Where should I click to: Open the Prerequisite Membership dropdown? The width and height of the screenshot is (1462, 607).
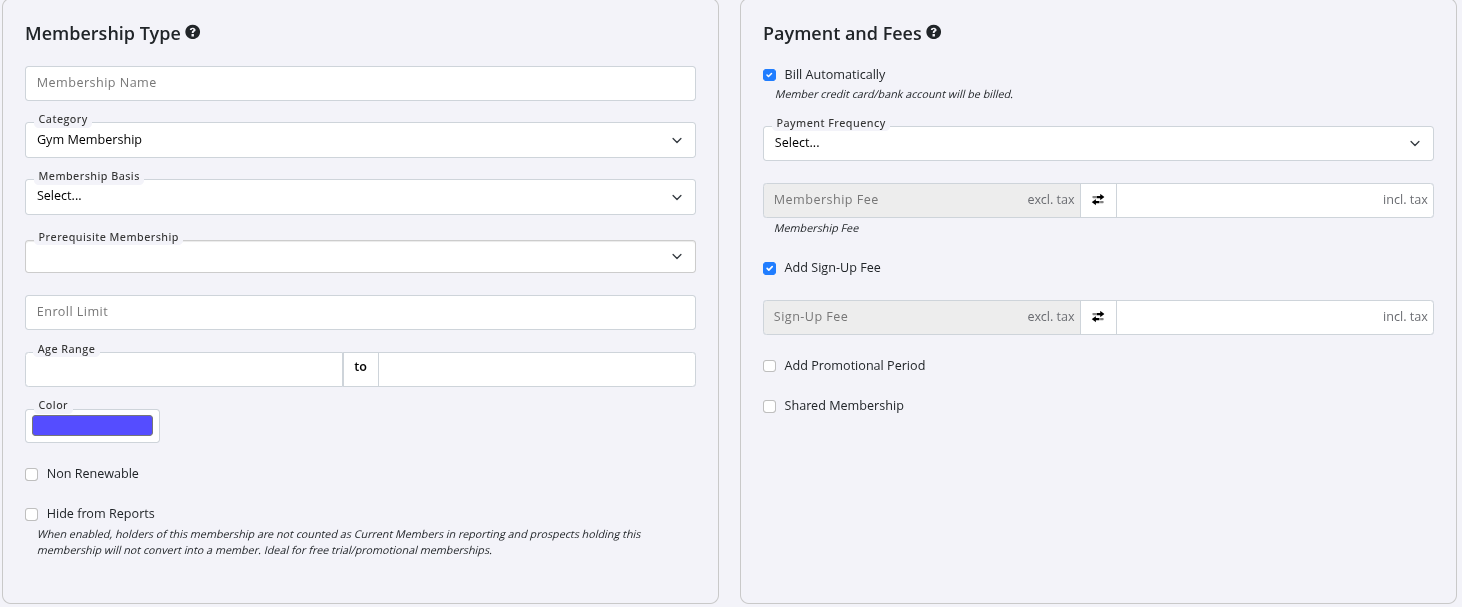(x=360, y=257)
